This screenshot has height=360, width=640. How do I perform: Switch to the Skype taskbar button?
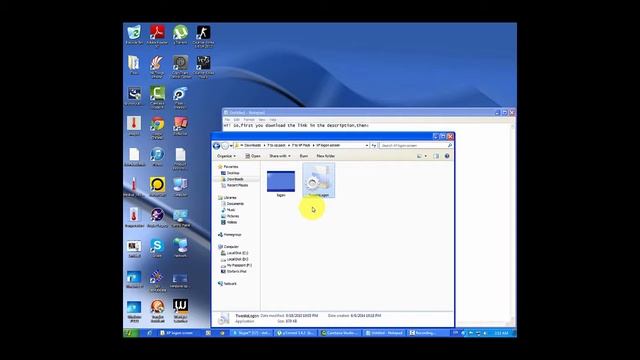click(251, 333)
